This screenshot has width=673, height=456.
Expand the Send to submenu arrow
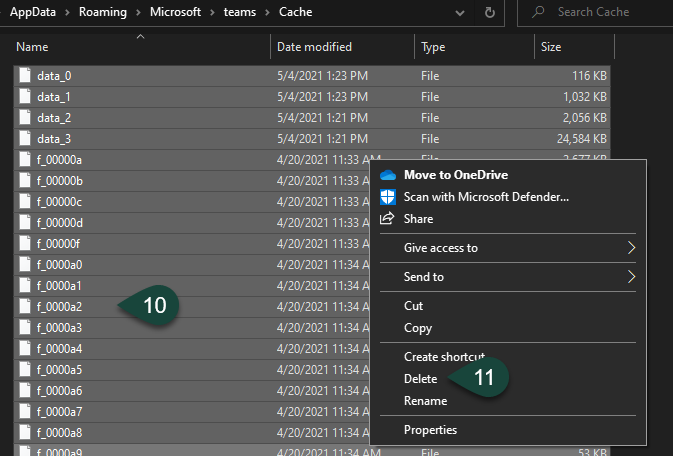click(x=631, y=277)
